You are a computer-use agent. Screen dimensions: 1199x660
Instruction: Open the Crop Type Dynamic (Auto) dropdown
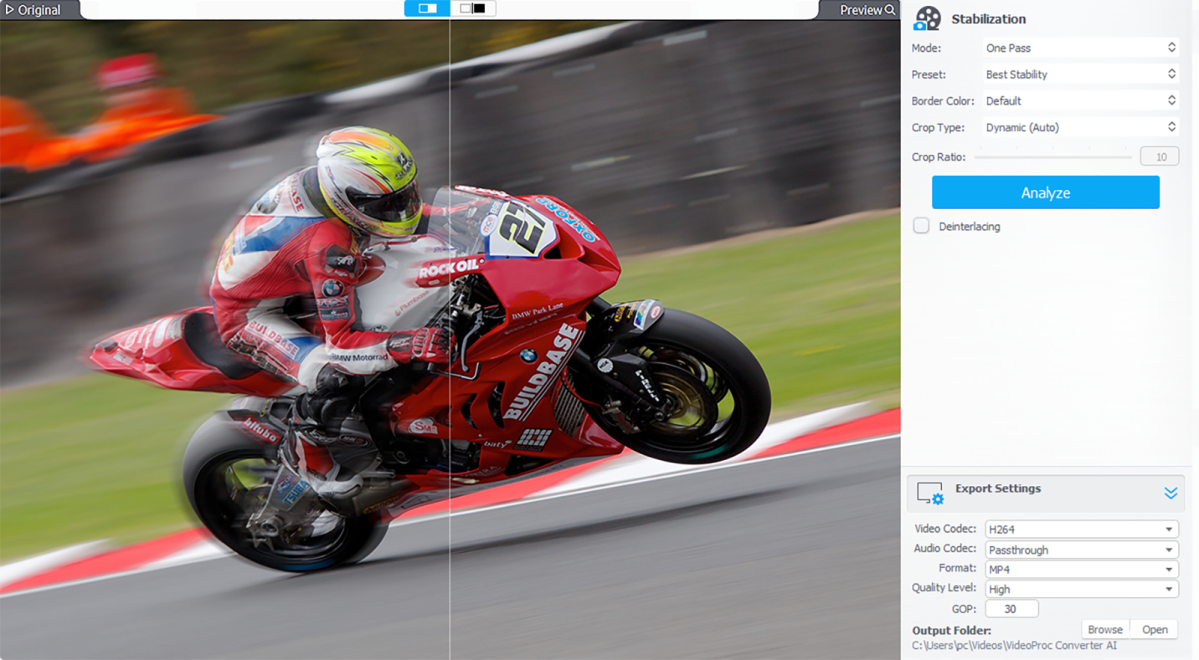coord(1080,127)
